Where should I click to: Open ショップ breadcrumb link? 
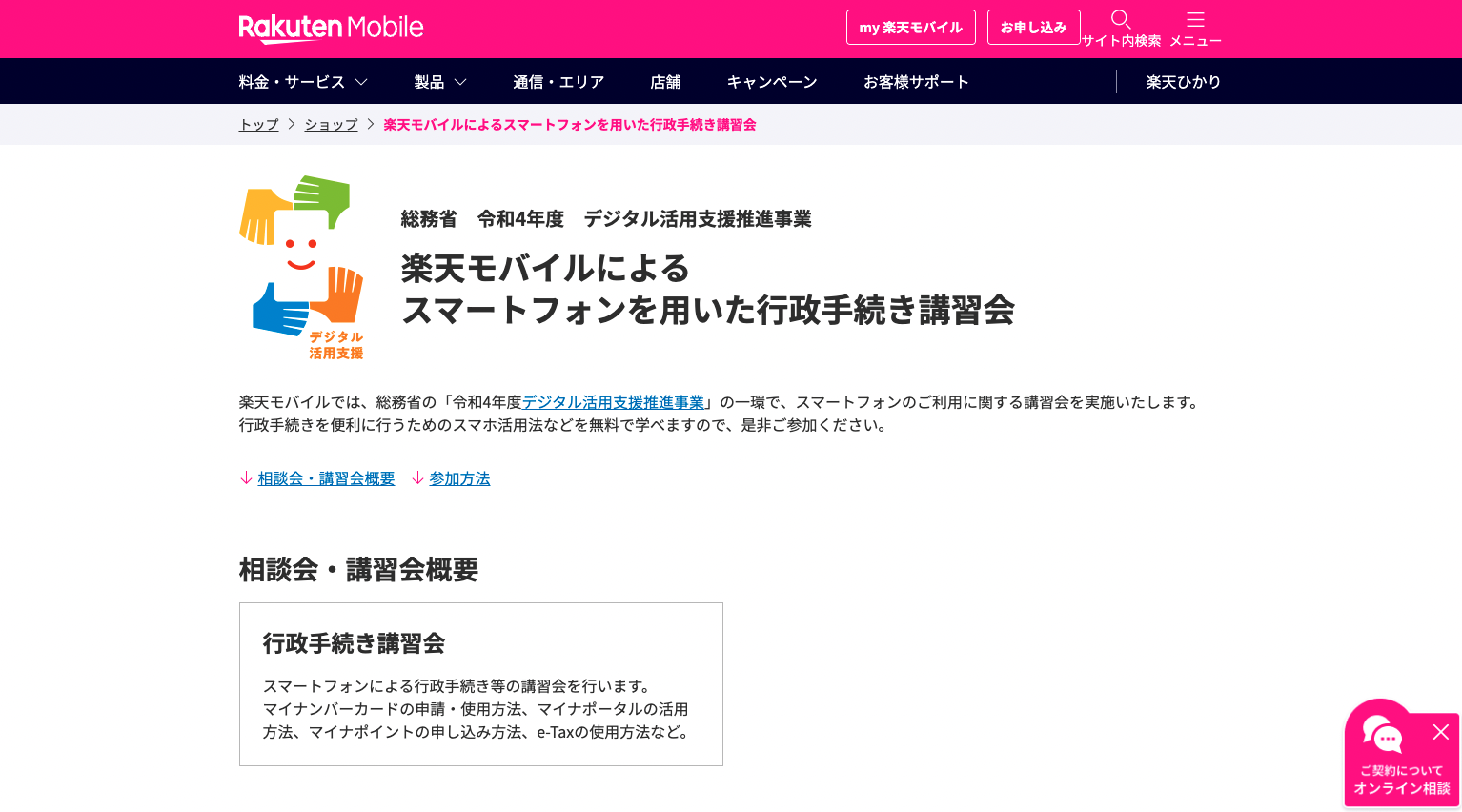click(331, 125)
